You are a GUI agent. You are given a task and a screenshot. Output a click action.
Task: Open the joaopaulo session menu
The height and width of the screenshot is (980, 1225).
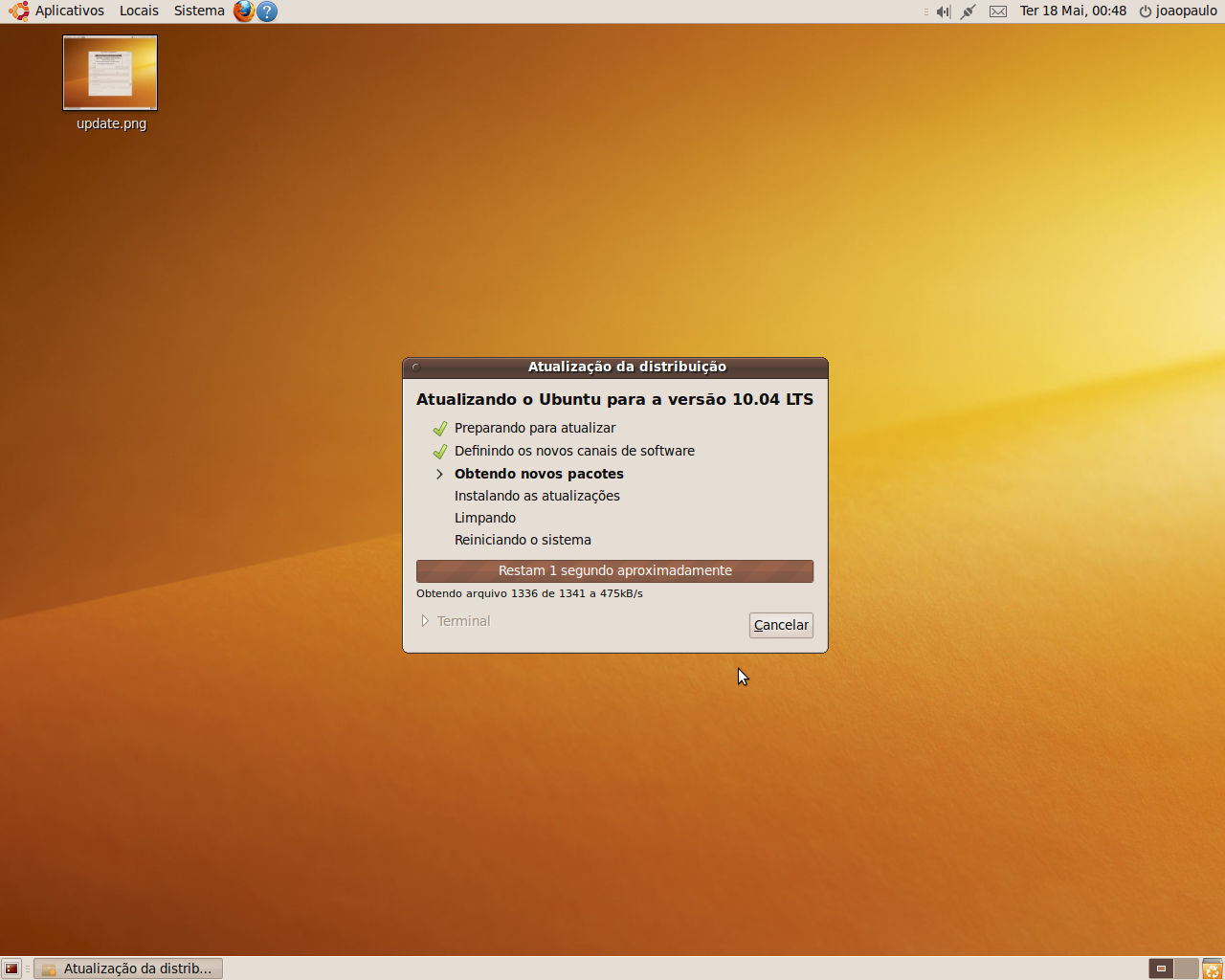click(1178, 11)
